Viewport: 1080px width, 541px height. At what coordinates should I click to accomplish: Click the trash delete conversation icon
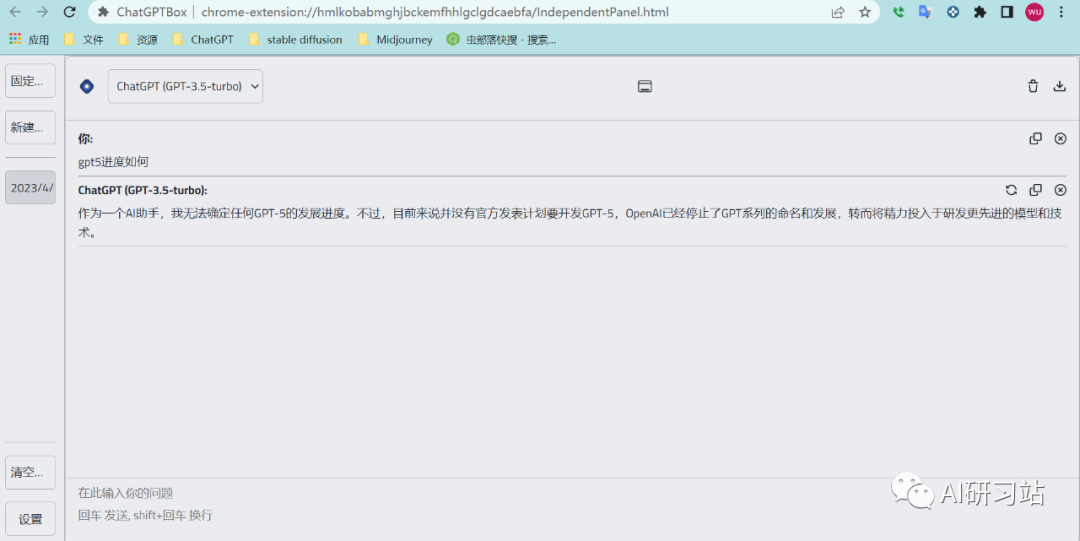(1032, 86)
